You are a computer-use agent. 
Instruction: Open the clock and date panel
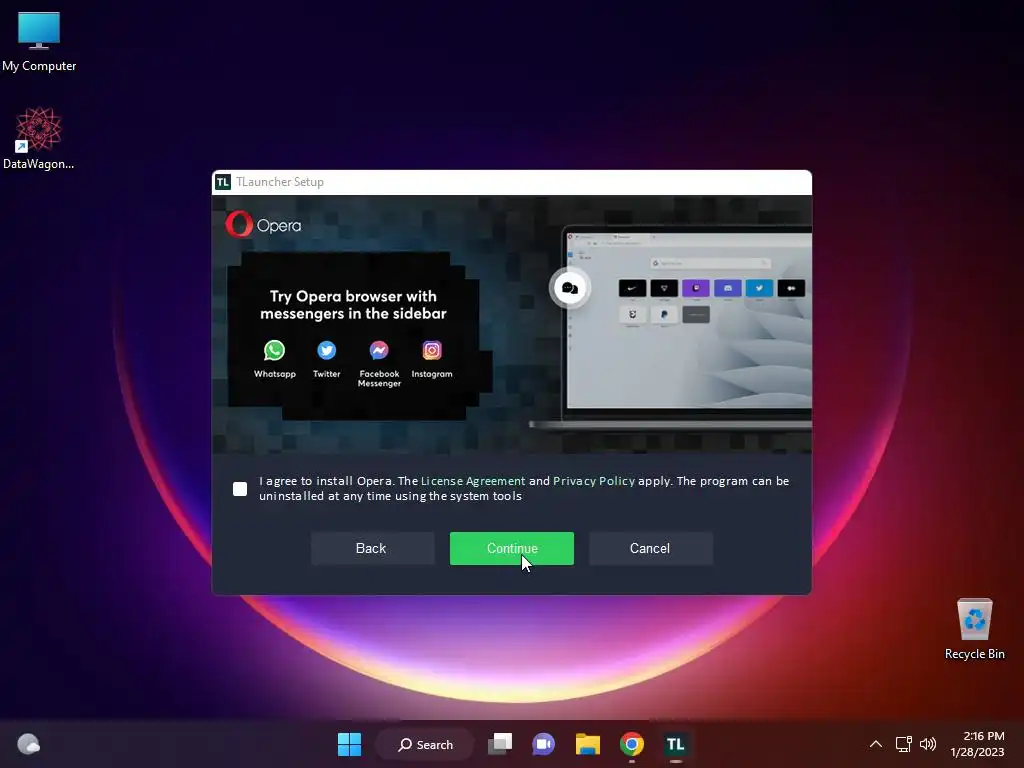point(978,744)
